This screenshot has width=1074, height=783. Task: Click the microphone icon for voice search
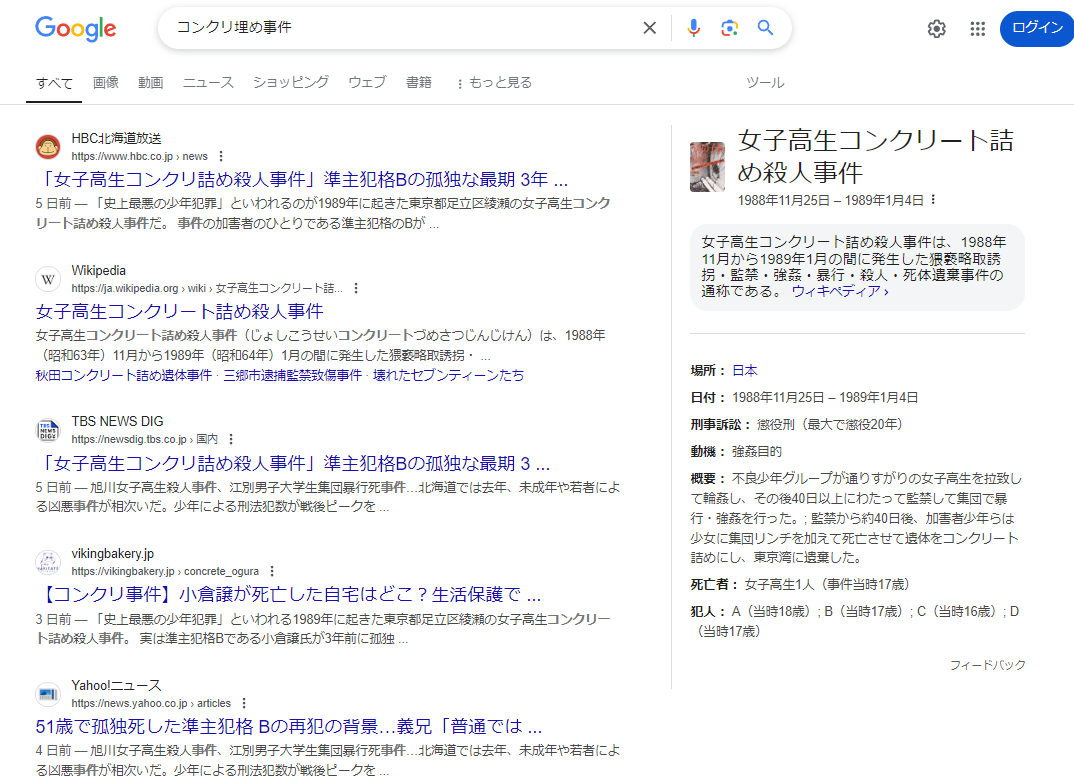[693, 28]
